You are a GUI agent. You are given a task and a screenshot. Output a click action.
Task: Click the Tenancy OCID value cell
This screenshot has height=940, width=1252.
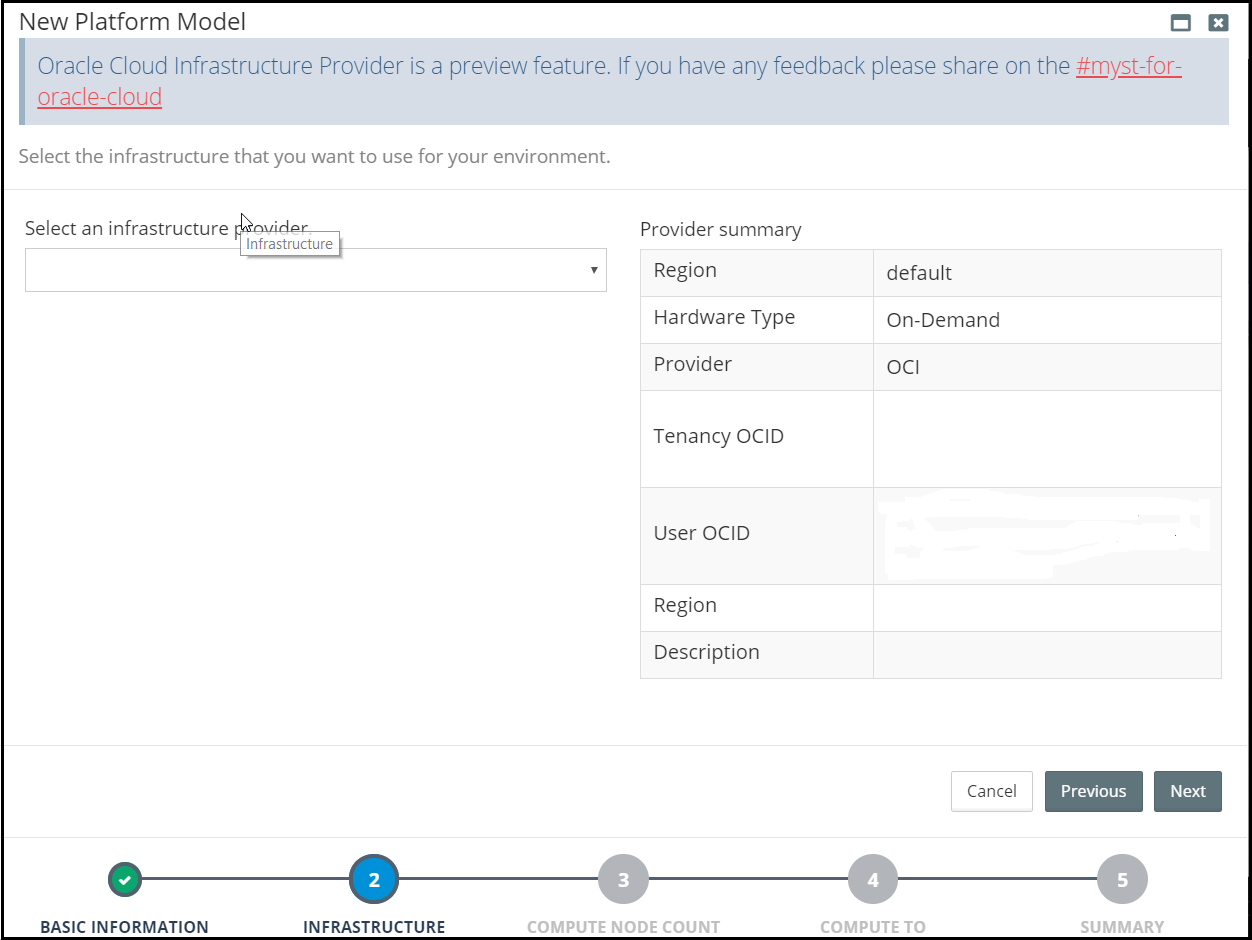[1046, 438]
